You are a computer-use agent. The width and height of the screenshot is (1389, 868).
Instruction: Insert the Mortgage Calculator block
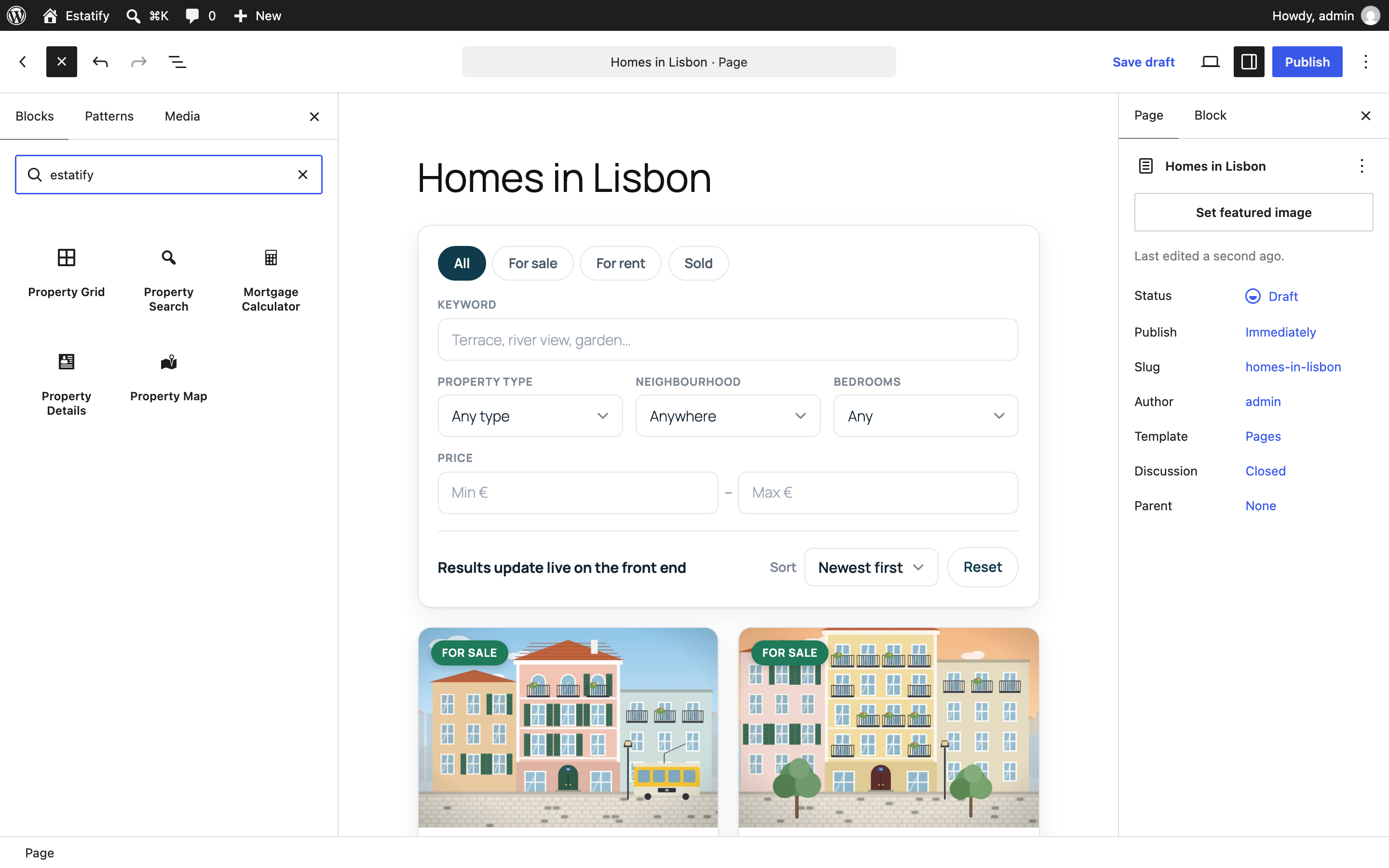click(x=271, y=280)
